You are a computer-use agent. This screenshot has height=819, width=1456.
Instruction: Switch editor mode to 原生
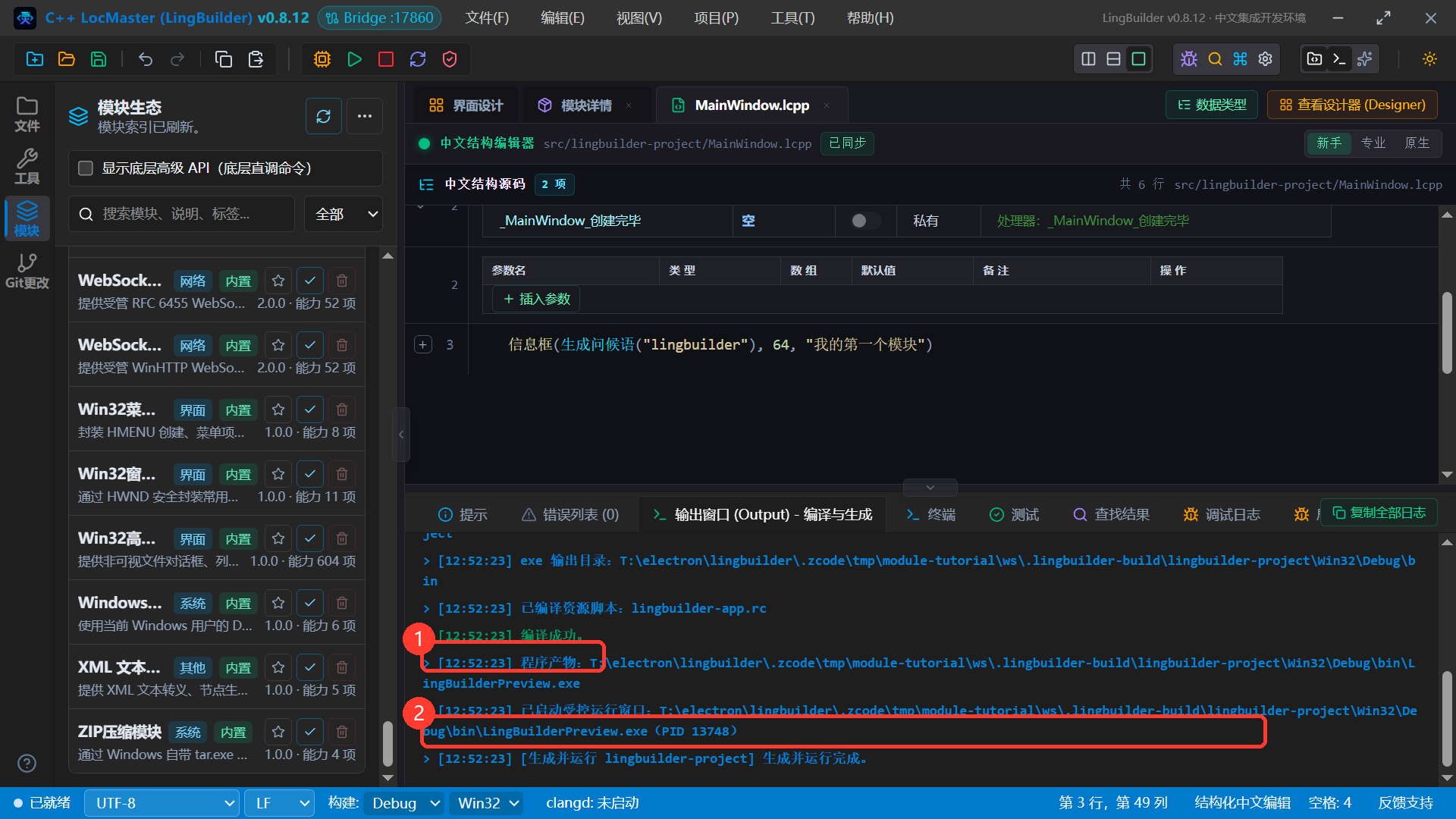pos(1417,143)
